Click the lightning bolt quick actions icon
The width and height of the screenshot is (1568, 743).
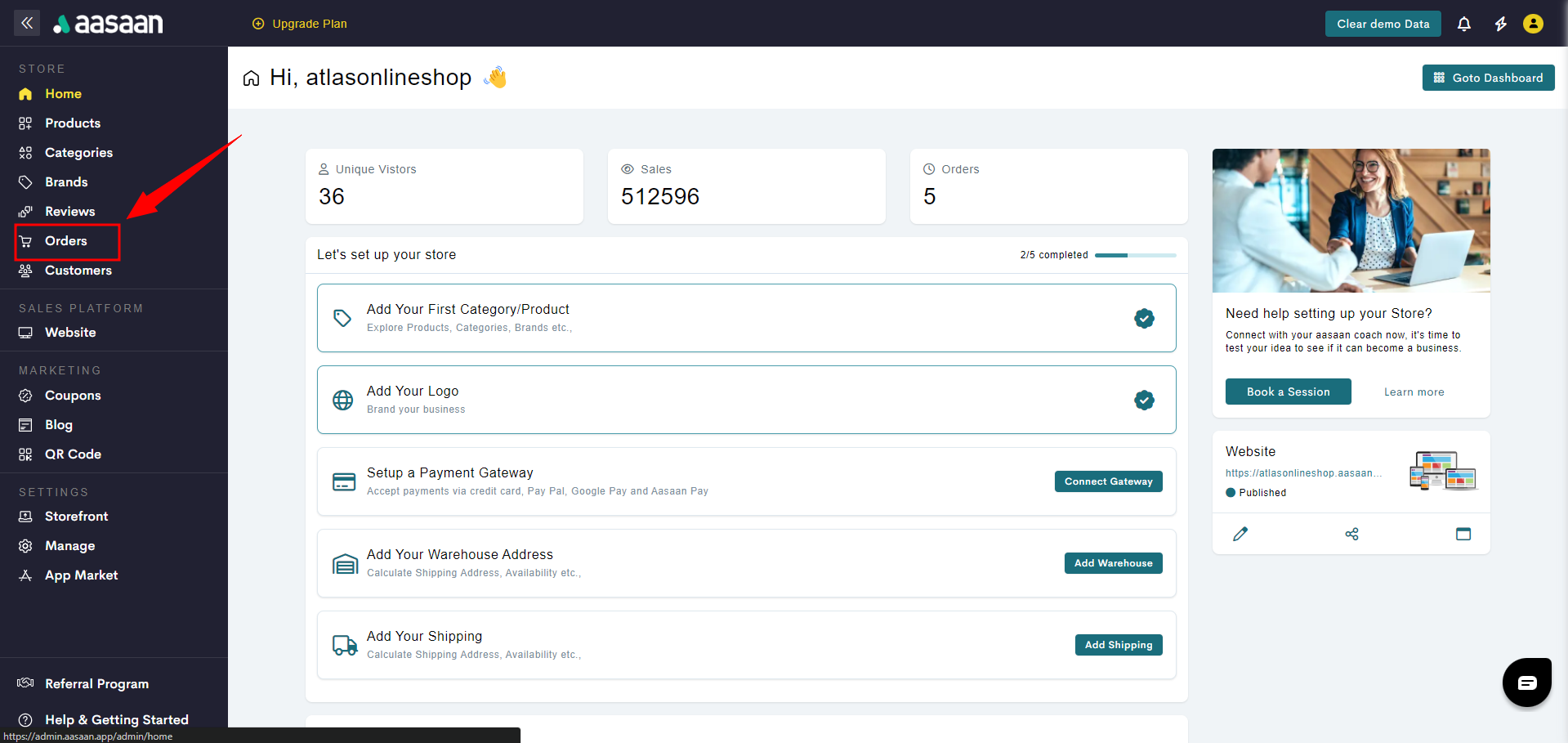pos(1500,24)
